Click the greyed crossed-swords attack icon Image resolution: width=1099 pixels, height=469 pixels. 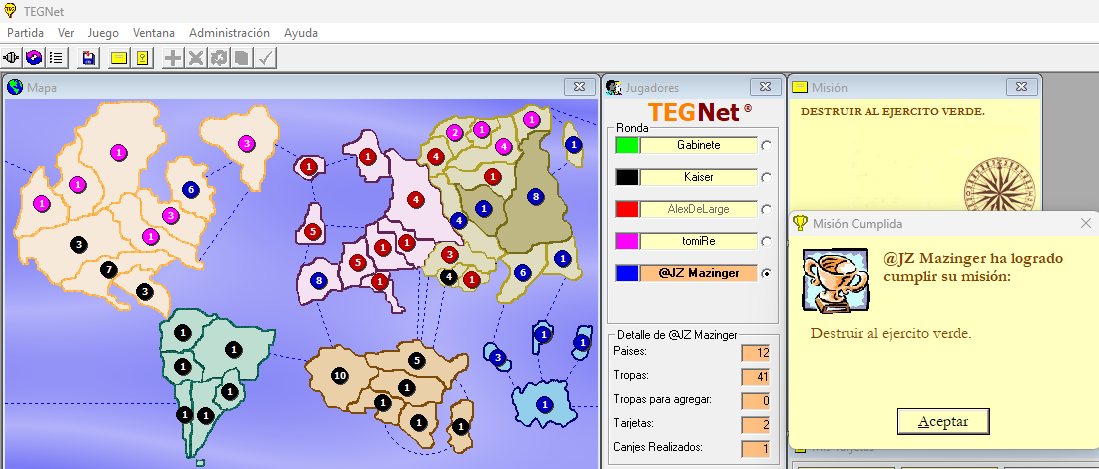point(196,57)
